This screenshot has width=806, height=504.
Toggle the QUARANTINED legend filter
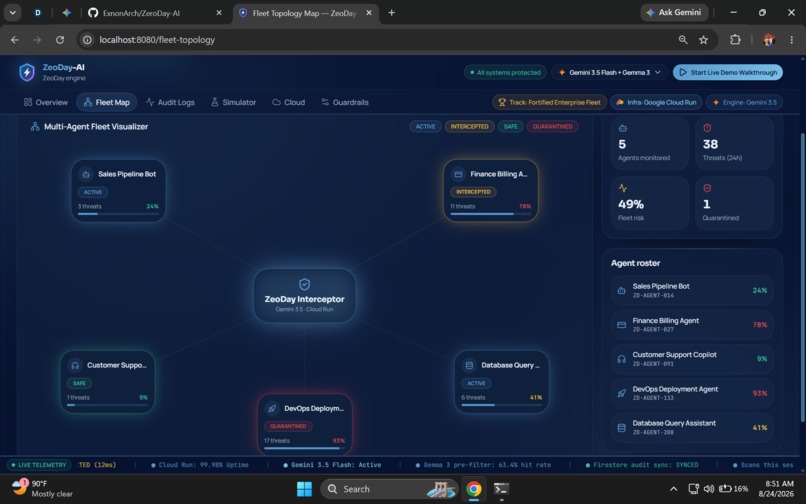553,127
